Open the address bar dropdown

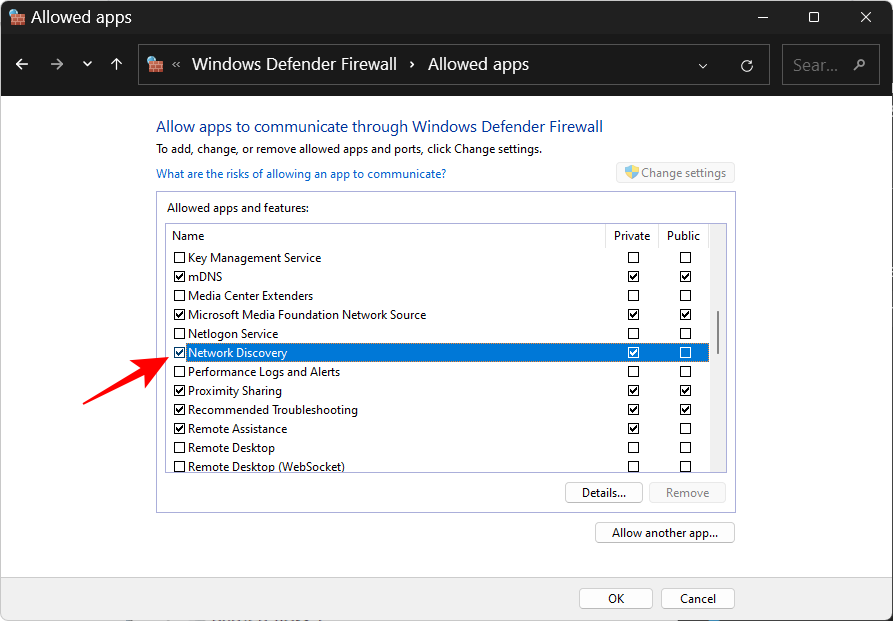pyautogui.click(x=703, y=64)
